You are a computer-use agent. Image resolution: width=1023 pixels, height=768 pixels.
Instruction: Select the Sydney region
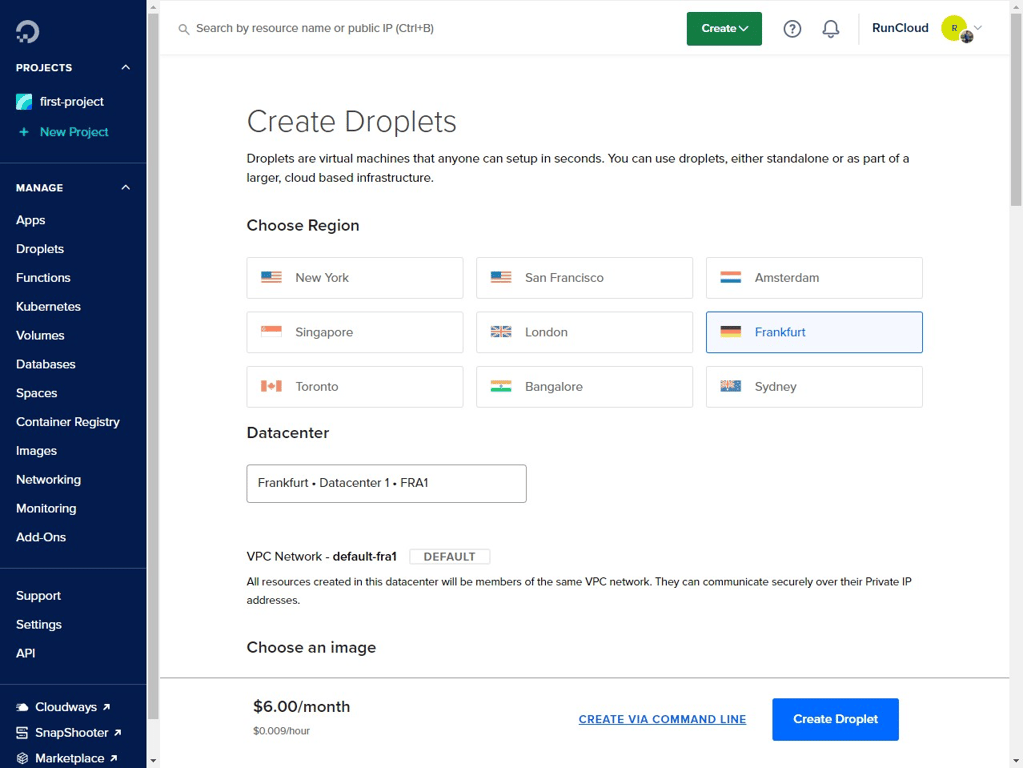coord(814,387)
